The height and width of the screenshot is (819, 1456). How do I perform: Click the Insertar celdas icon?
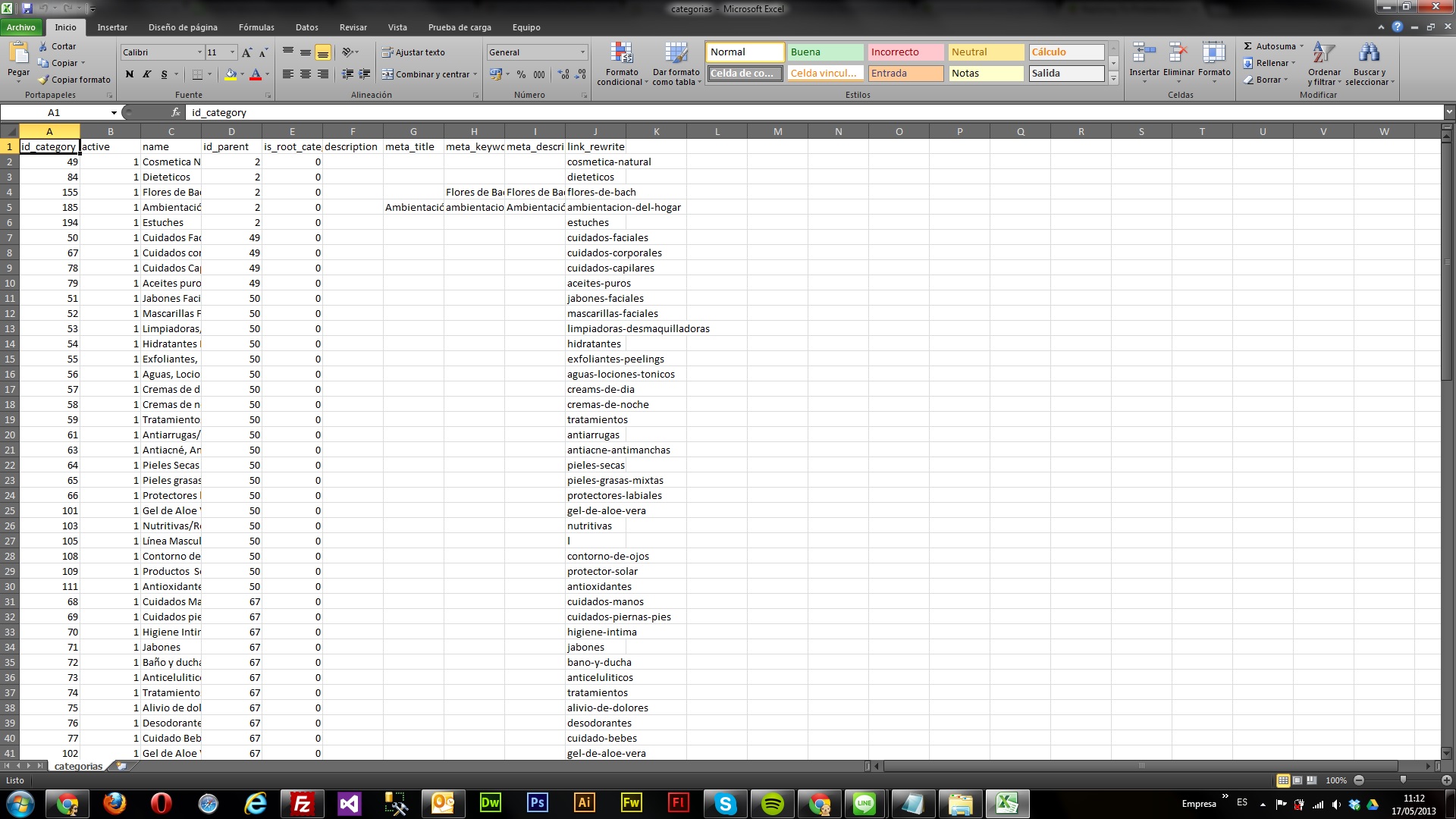[x=1144, y=53]
